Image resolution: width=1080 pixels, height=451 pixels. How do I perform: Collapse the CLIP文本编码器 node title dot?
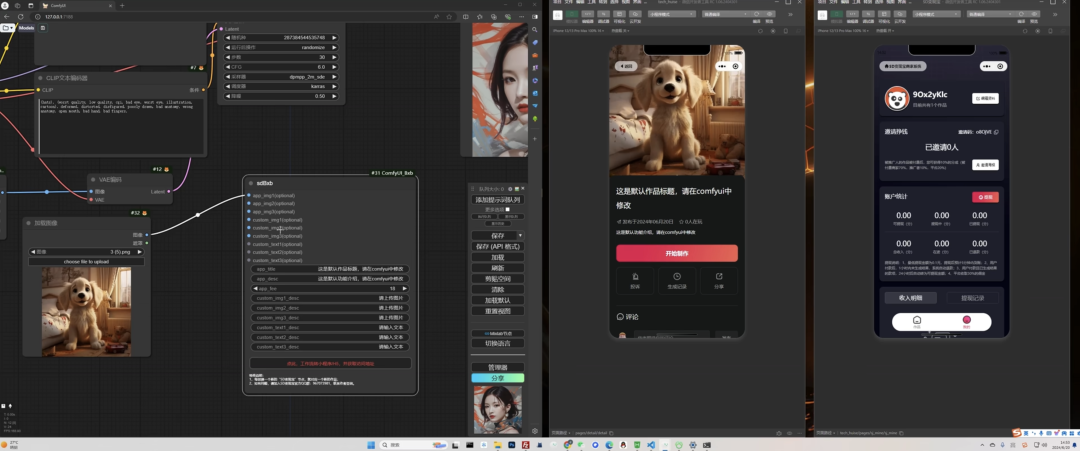click(41, 78)
